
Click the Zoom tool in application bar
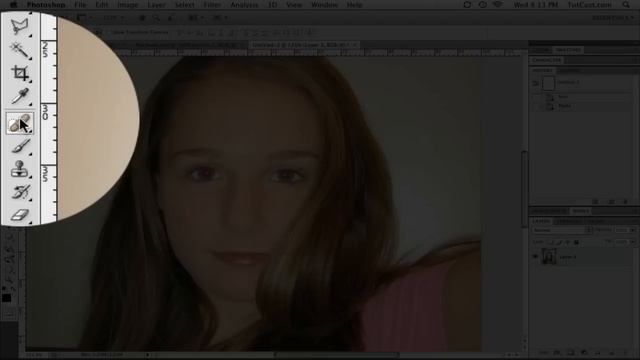point(156,18)
